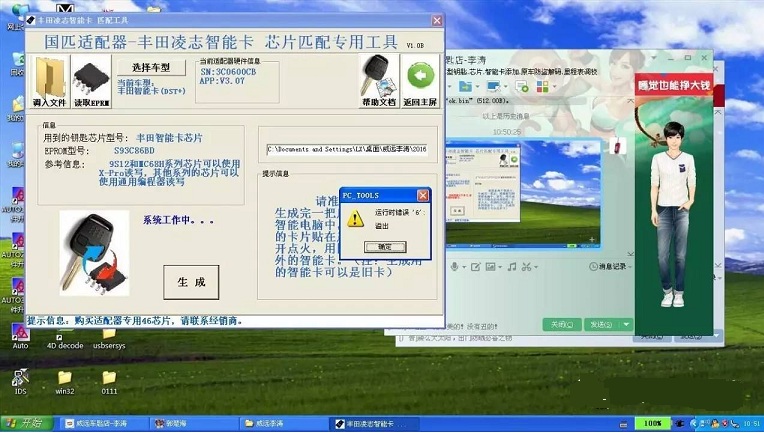Open the usbsersys desktop folder
The height and width of the screenshot is (438, 764).
click(x=109, y=338)
